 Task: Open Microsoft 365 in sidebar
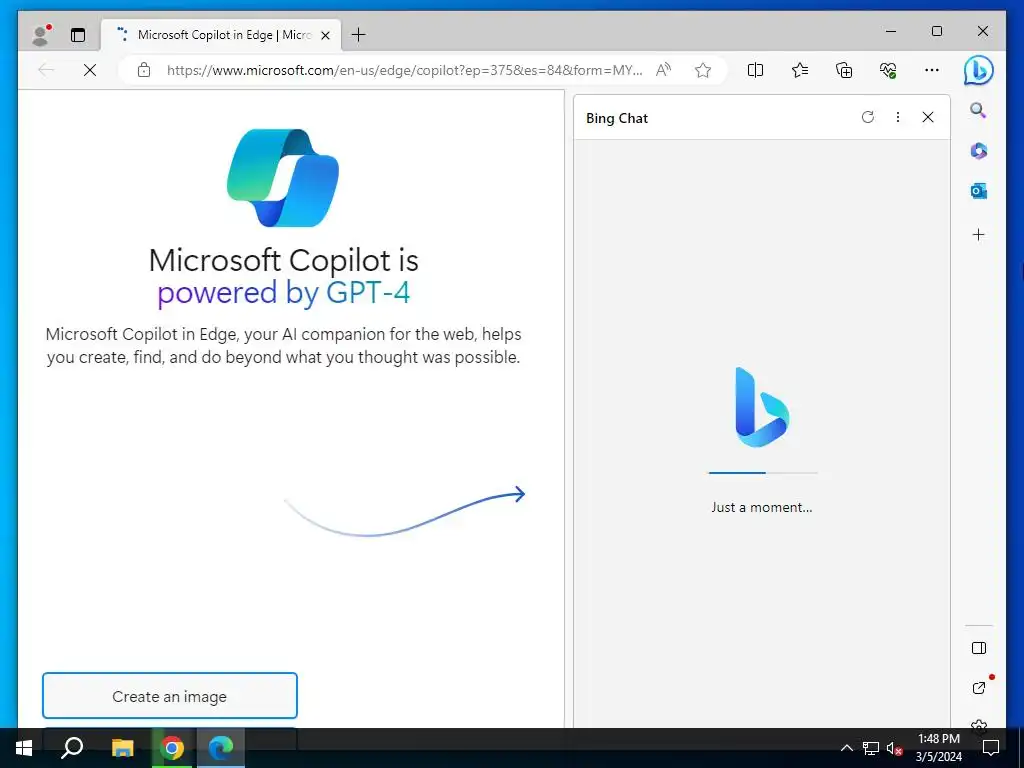click(978, 151)
